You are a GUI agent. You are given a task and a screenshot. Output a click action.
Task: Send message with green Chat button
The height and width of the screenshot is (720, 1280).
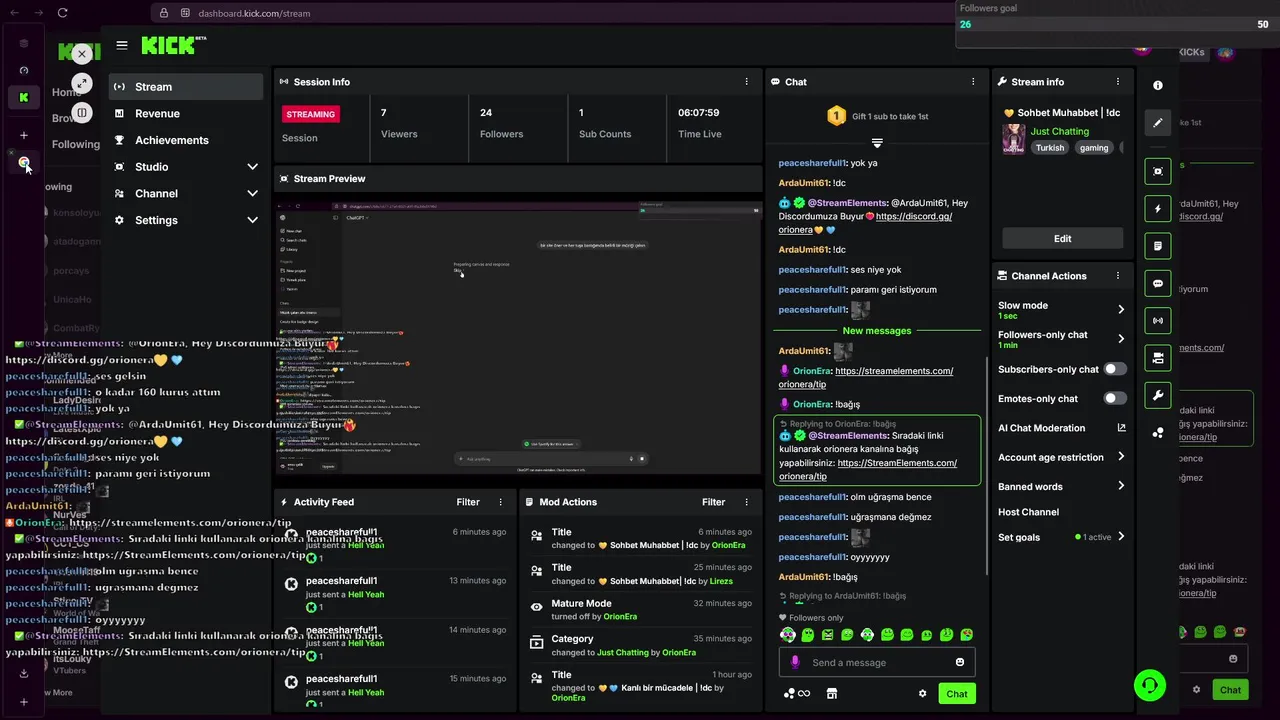[957, 693]
